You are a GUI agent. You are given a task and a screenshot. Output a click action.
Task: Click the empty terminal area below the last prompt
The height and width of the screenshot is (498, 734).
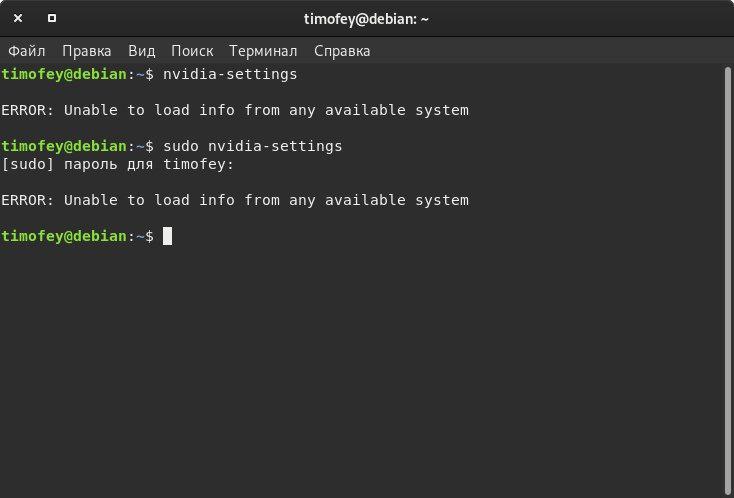point(360,370)
